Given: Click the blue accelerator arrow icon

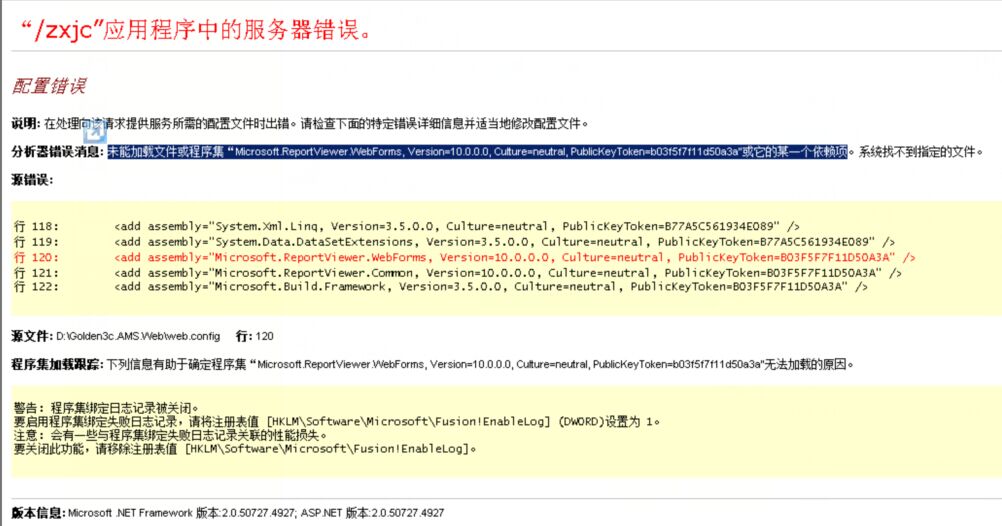Looking at the screenshot, I should (x=94, y=132).
